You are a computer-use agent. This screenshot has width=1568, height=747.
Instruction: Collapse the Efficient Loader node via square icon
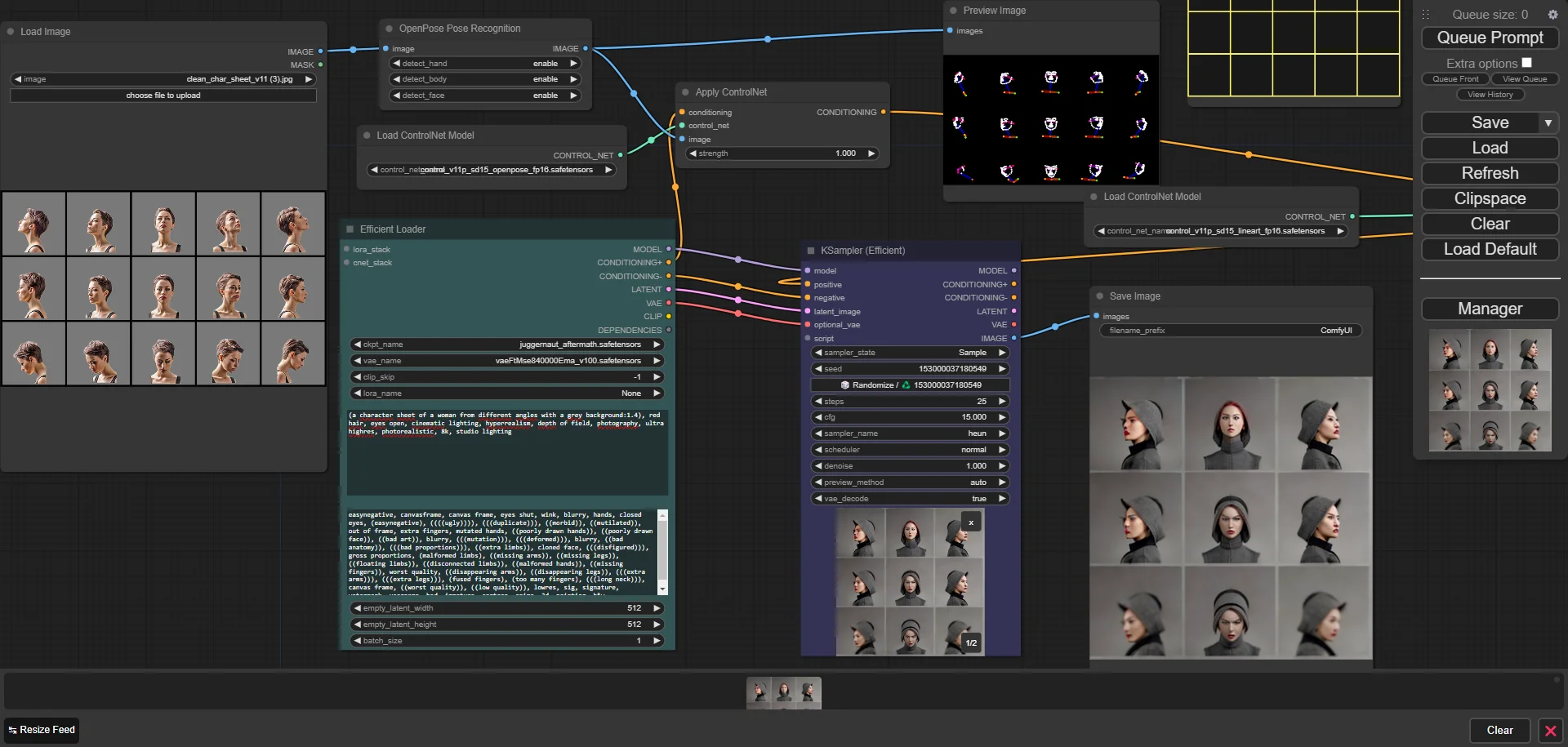pos(350,229)
